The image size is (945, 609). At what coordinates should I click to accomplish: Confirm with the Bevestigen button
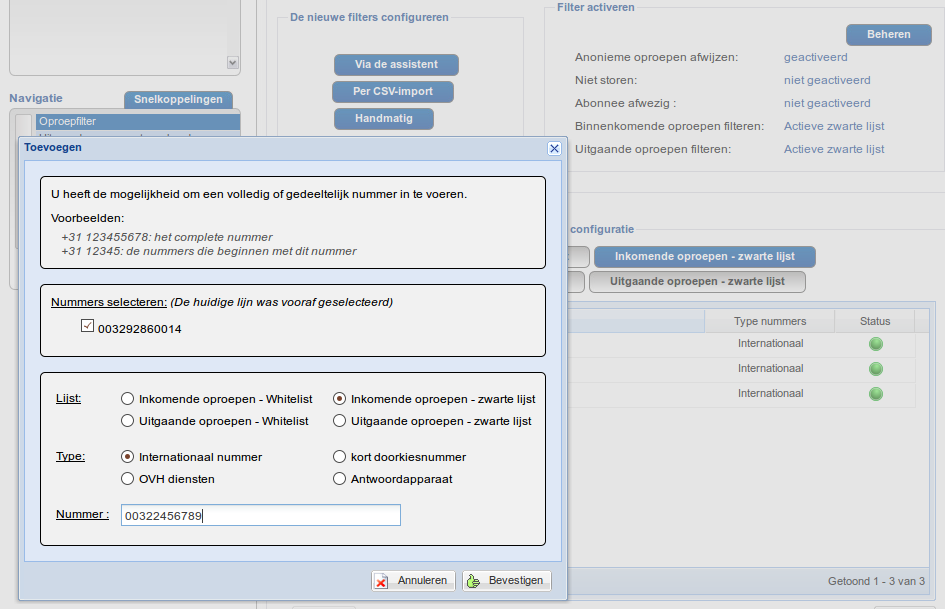tap(506, 580)
